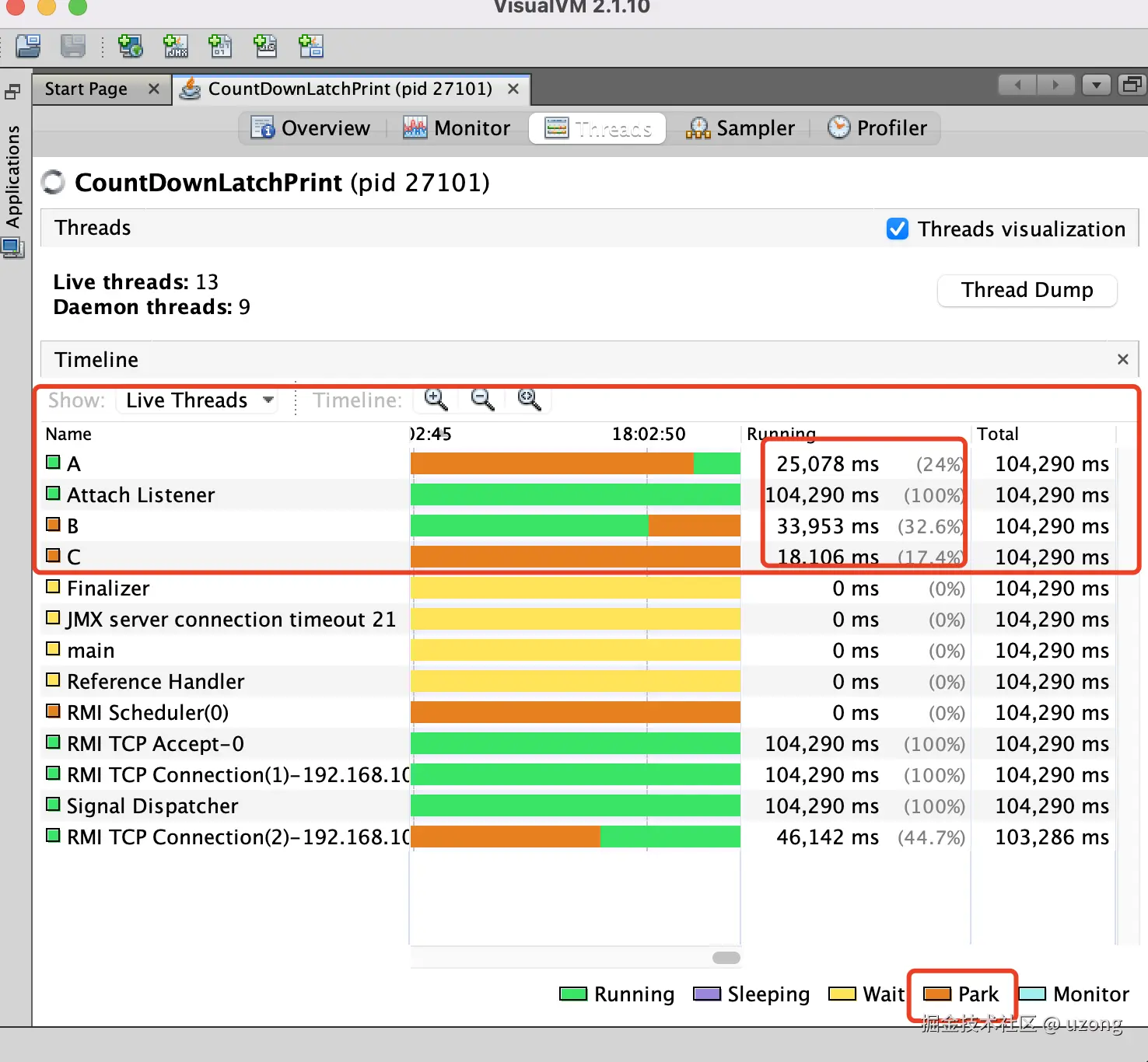Screen dimensions: 1148x1062
Task: Close the Start Page tab
Action: (154, 89)
